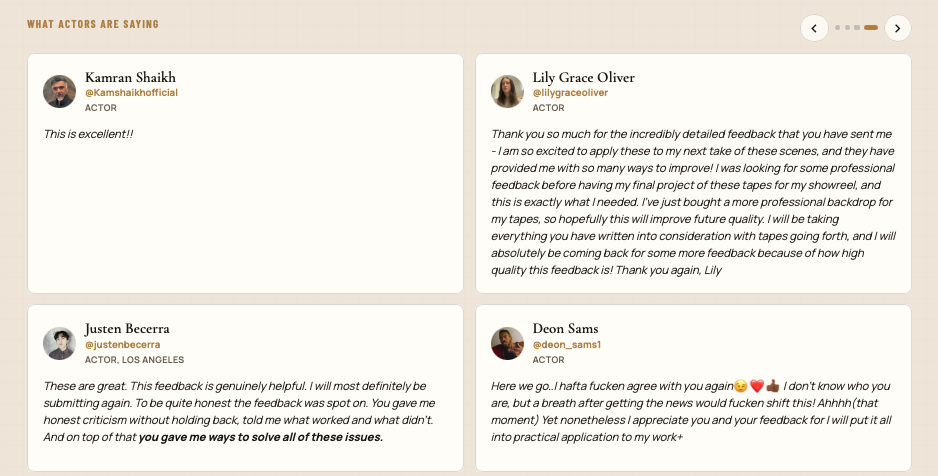Screen dimensions: 938x476
Task: Open Justen Becerra's profile avatar
Action: point(59,343)
